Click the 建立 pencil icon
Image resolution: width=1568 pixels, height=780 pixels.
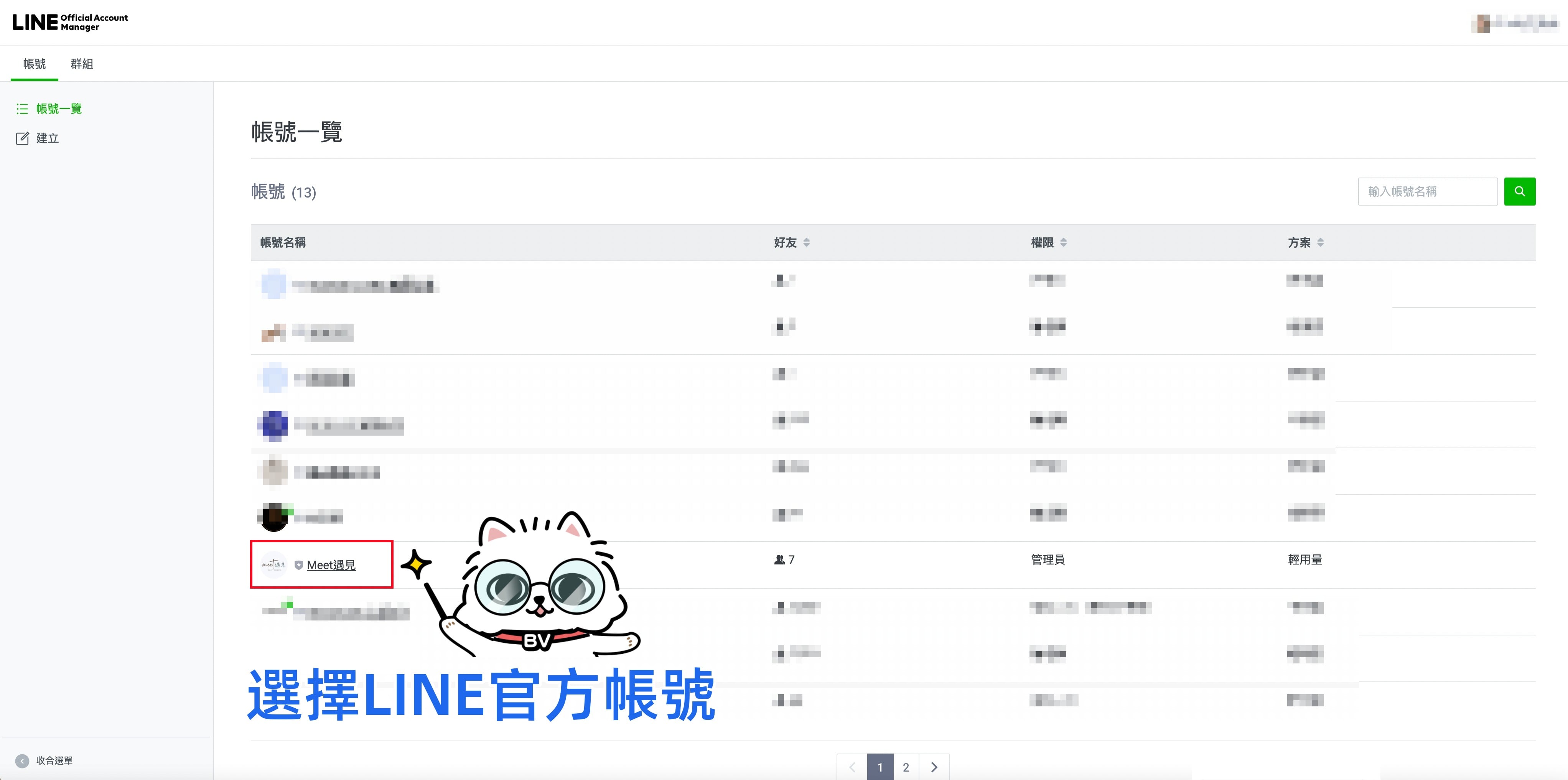click(x=23, y=138)
